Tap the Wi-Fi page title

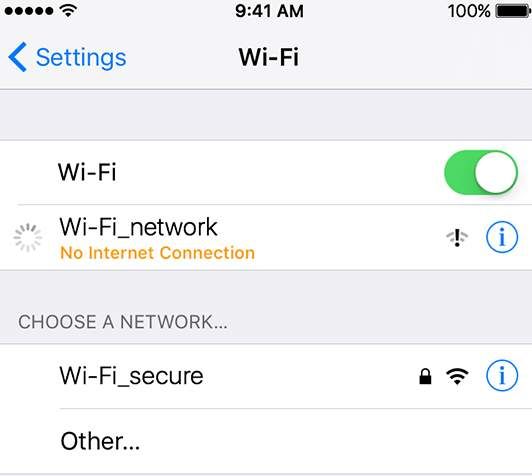(x=268, y=57)
